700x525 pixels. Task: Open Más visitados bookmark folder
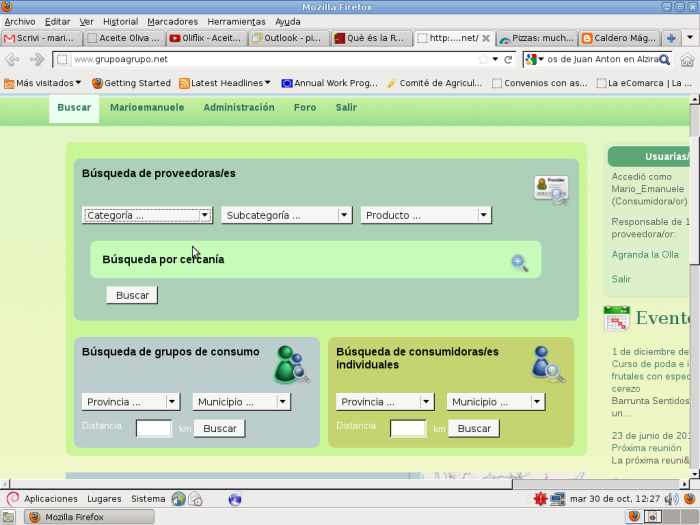pos(42,83)
